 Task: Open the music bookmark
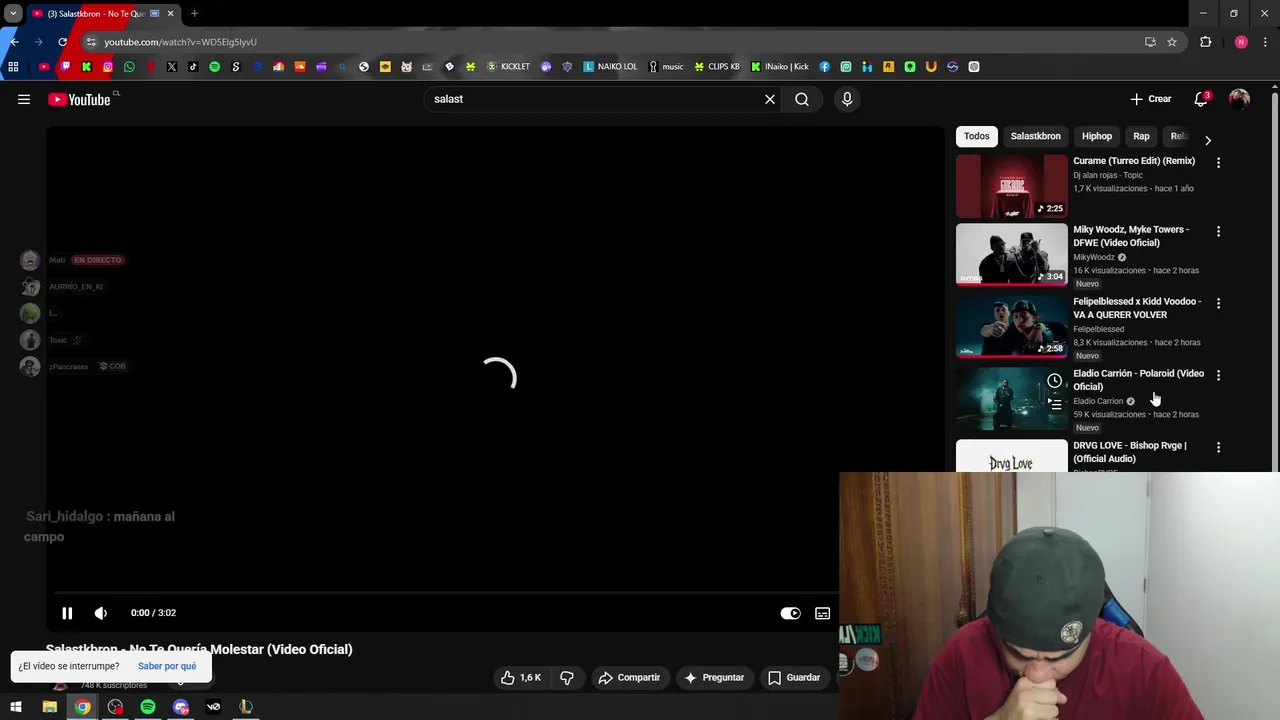point(666,67)
